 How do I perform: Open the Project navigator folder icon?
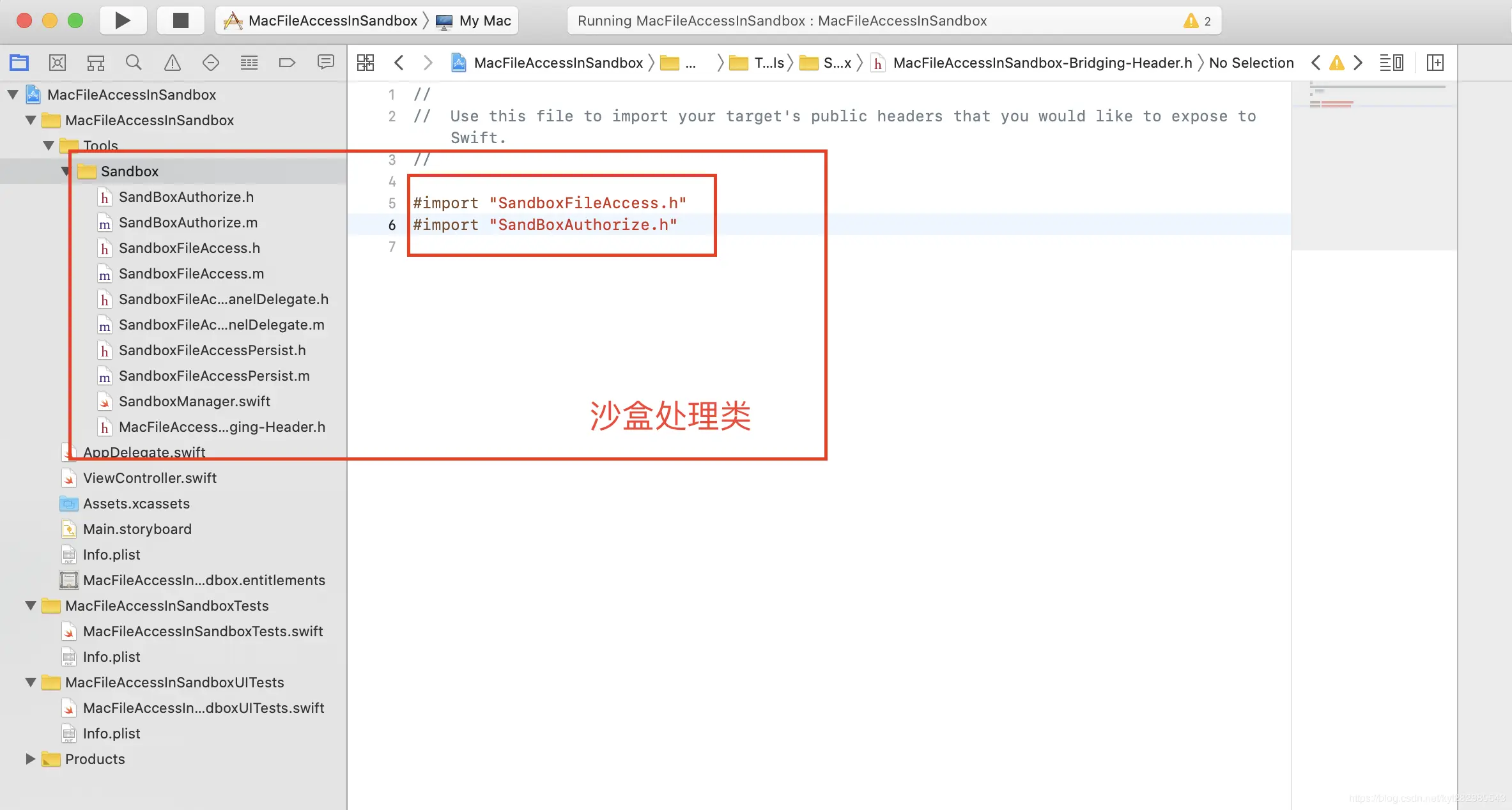click(x=19, y=63)
